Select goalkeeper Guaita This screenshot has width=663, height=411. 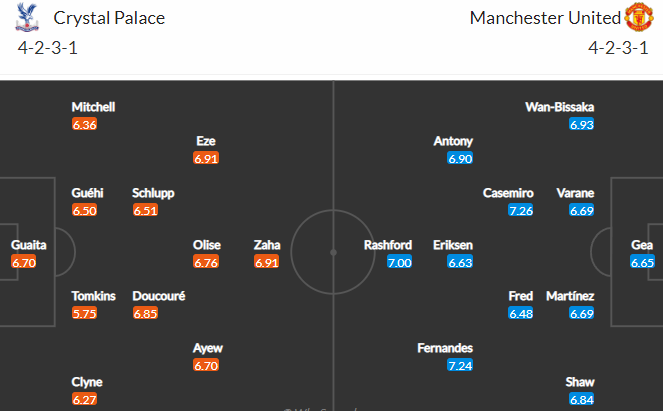29,245
